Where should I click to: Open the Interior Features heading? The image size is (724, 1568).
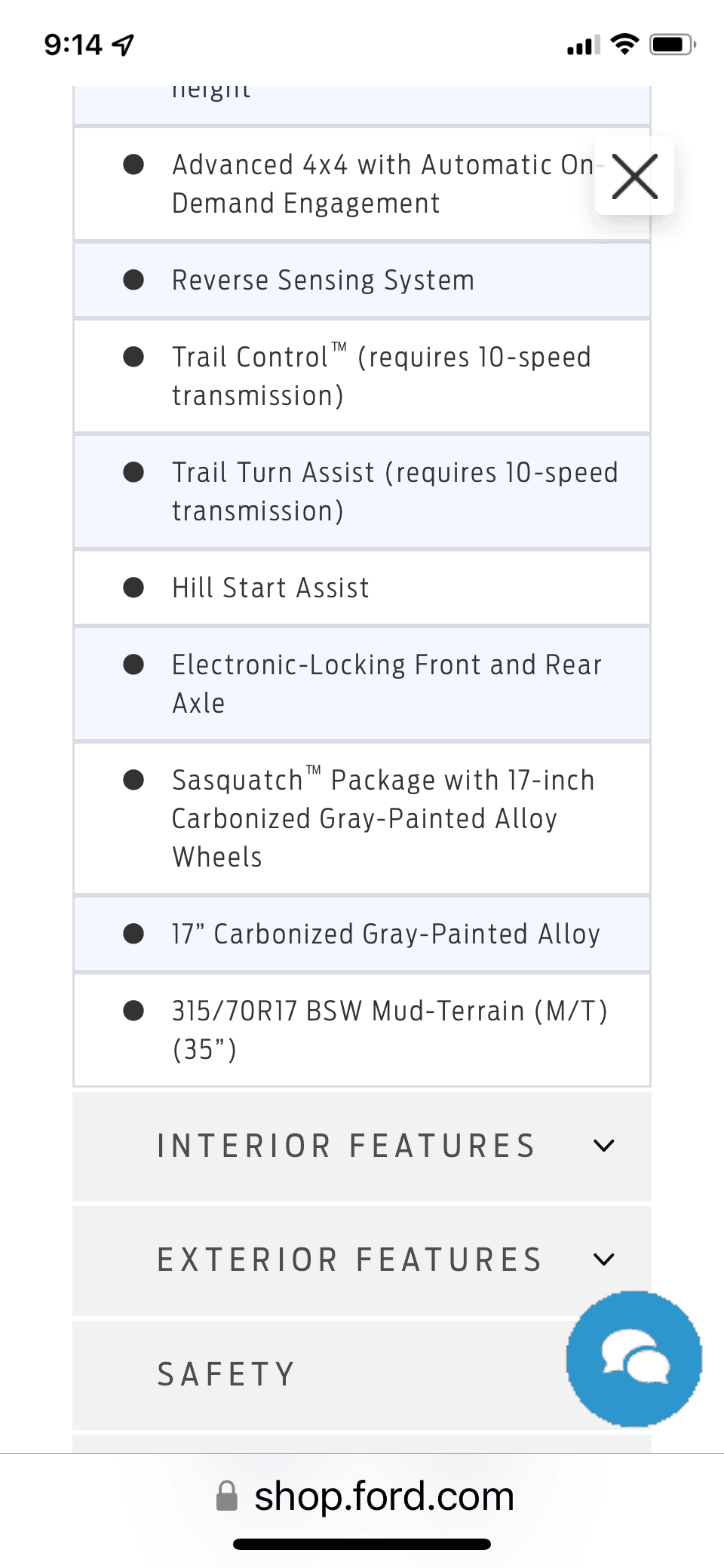point(346,1146)
